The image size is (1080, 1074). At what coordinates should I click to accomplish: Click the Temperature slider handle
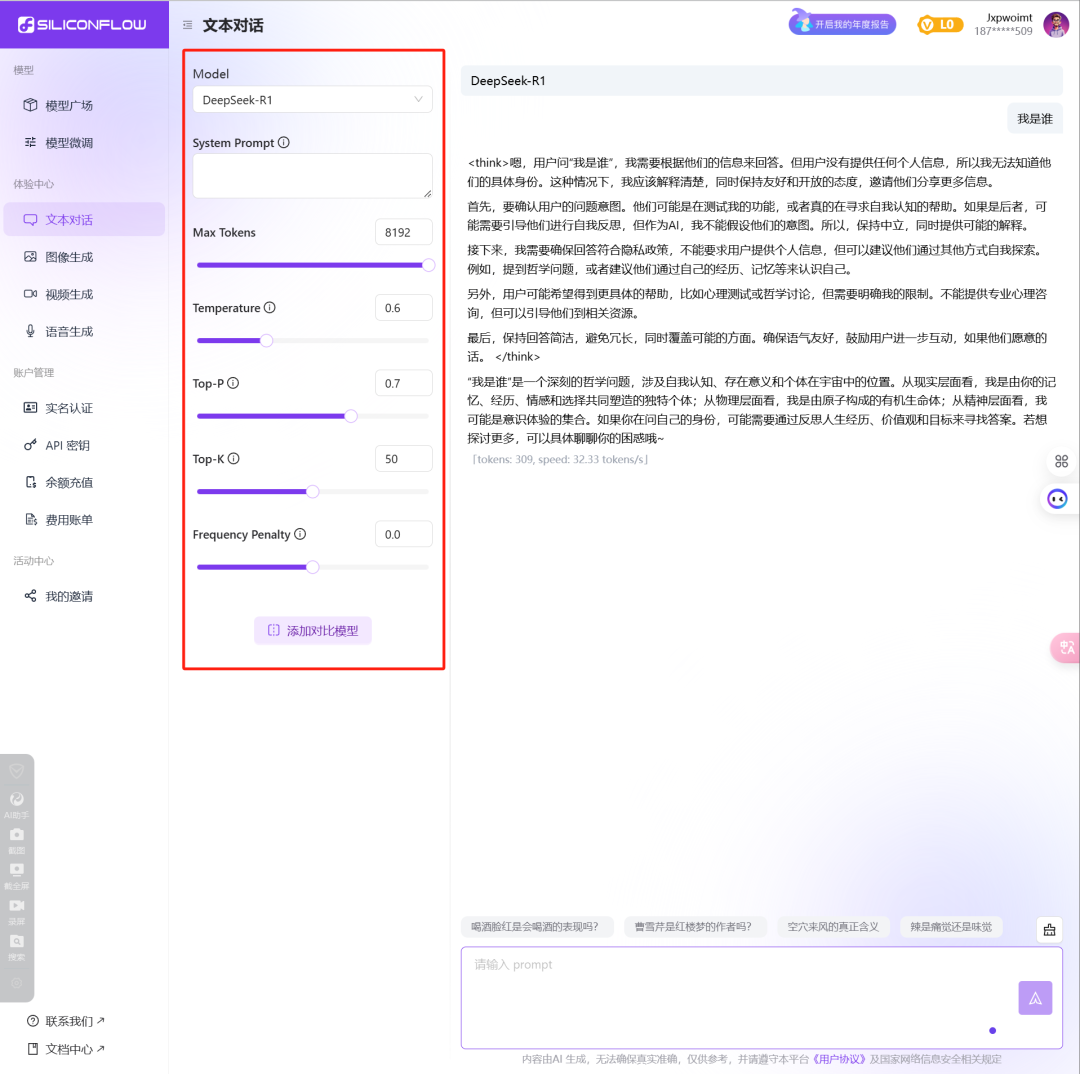pos(267,340)
